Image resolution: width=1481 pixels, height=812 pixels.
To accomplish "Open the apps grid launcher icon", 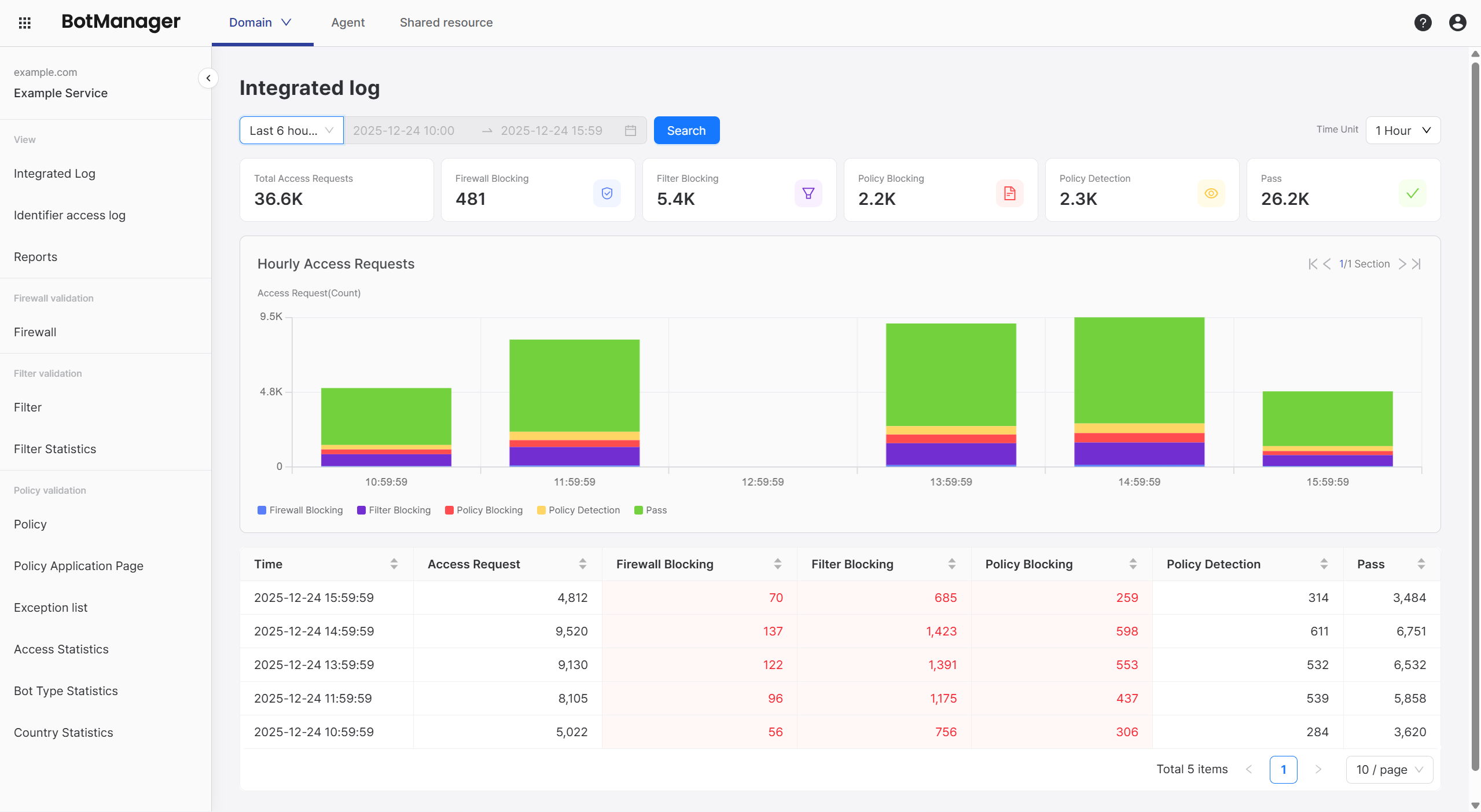I will click(x=24, y=23).
